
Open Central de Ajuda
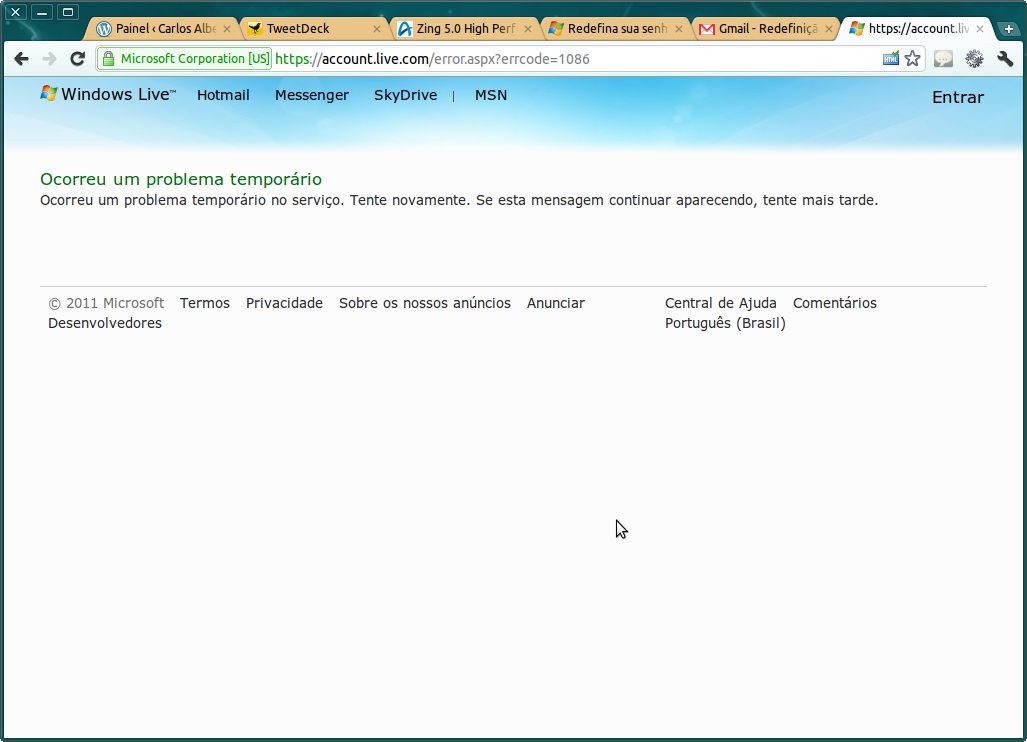(720, 303)
